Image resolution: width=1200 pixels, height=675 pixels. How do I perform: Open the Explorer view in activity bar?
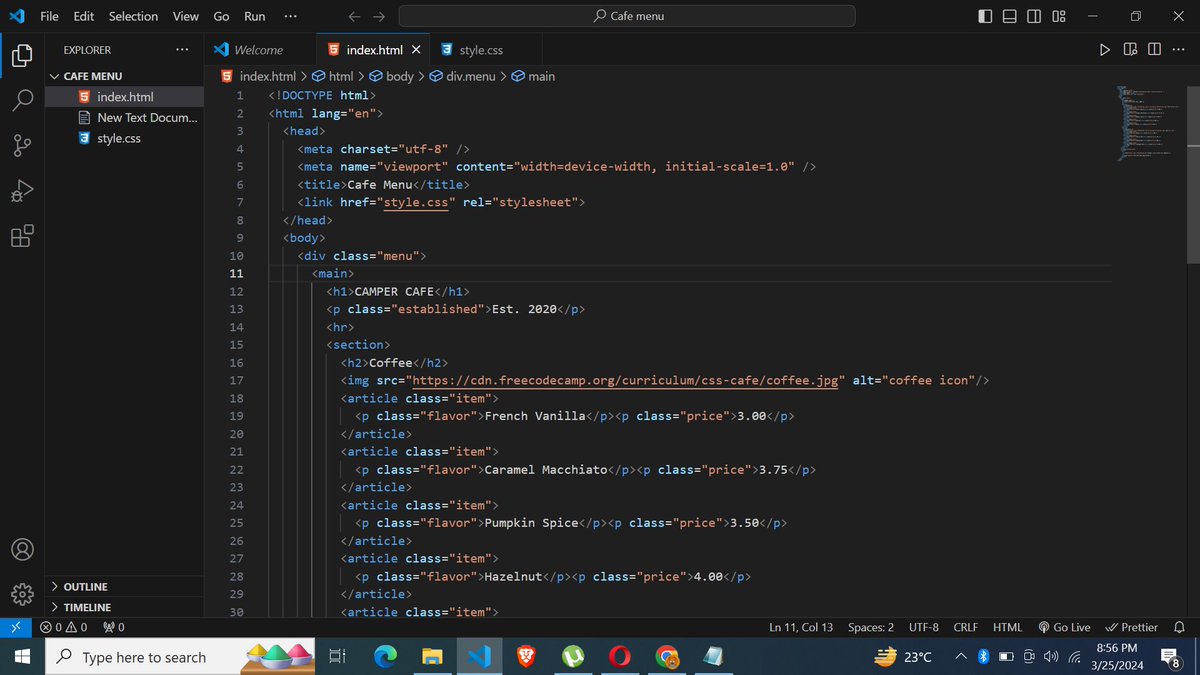[x=22, y=55]
